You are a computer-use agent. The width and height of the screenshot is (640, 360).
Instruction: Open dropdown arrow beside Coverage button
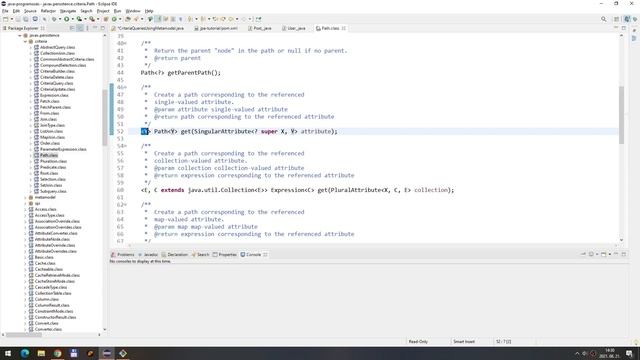(x=85, y=19)
